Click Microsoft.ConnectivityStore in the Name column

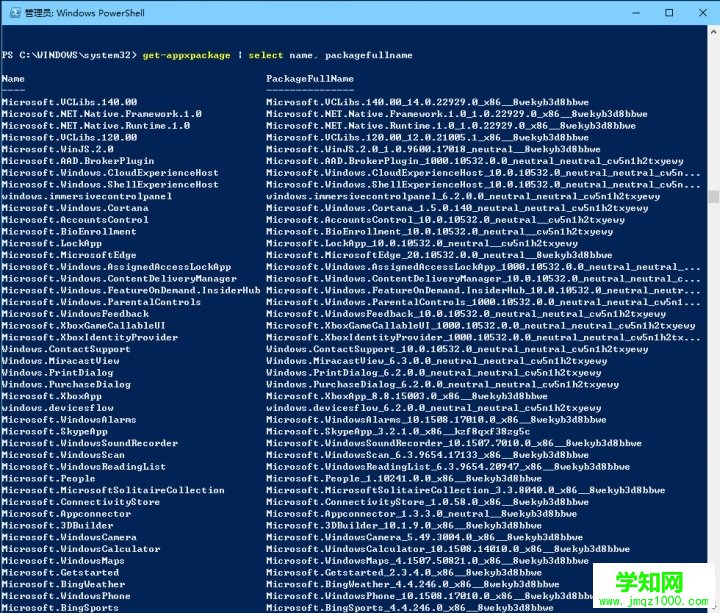point(81,502)
